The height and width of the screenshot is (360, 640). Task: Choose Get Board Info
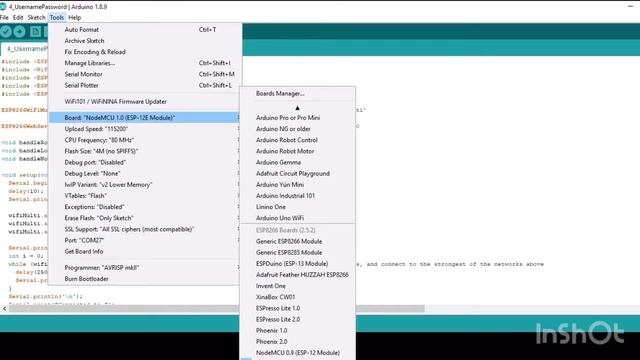point(144,251)
